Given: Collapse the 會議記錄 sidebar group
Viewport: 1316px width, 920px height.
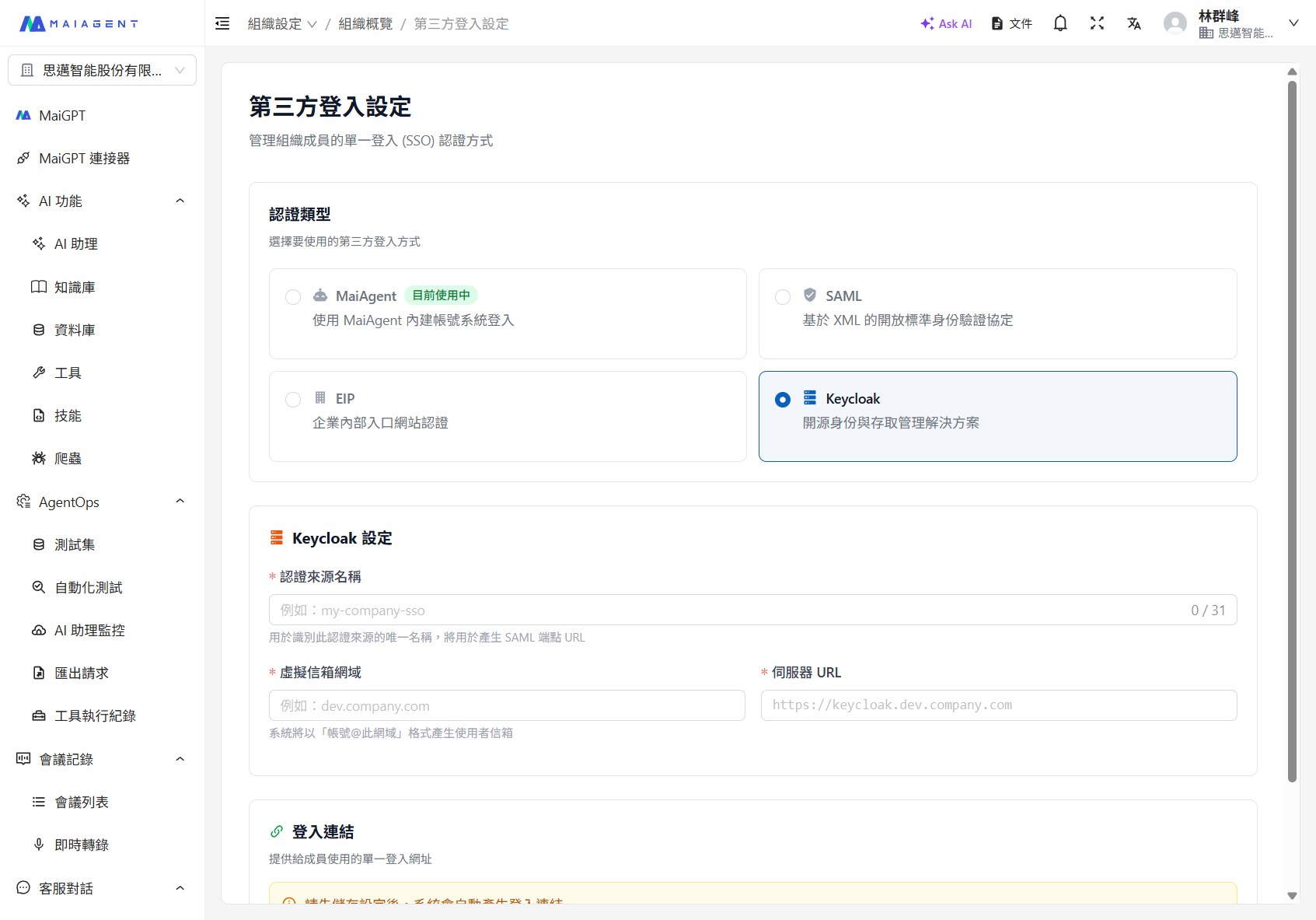Looking at the screenshot, I should (x=180, y=759).
